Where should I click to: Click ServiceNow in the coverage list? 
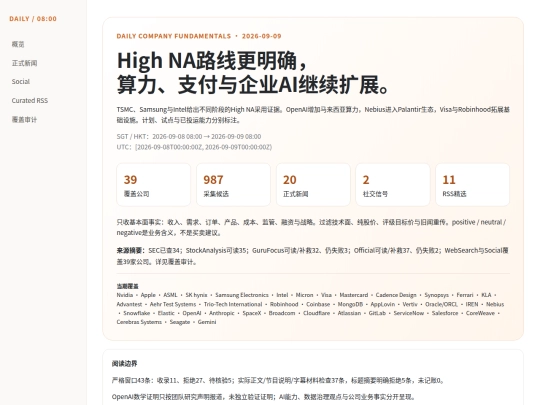coord(409,313)
